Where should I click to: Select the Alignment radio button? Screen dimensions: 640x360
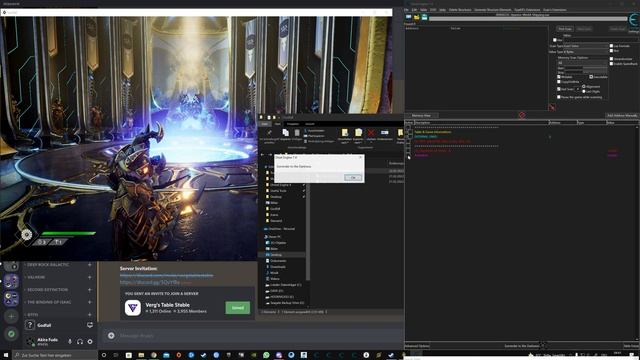click(584, 87)
